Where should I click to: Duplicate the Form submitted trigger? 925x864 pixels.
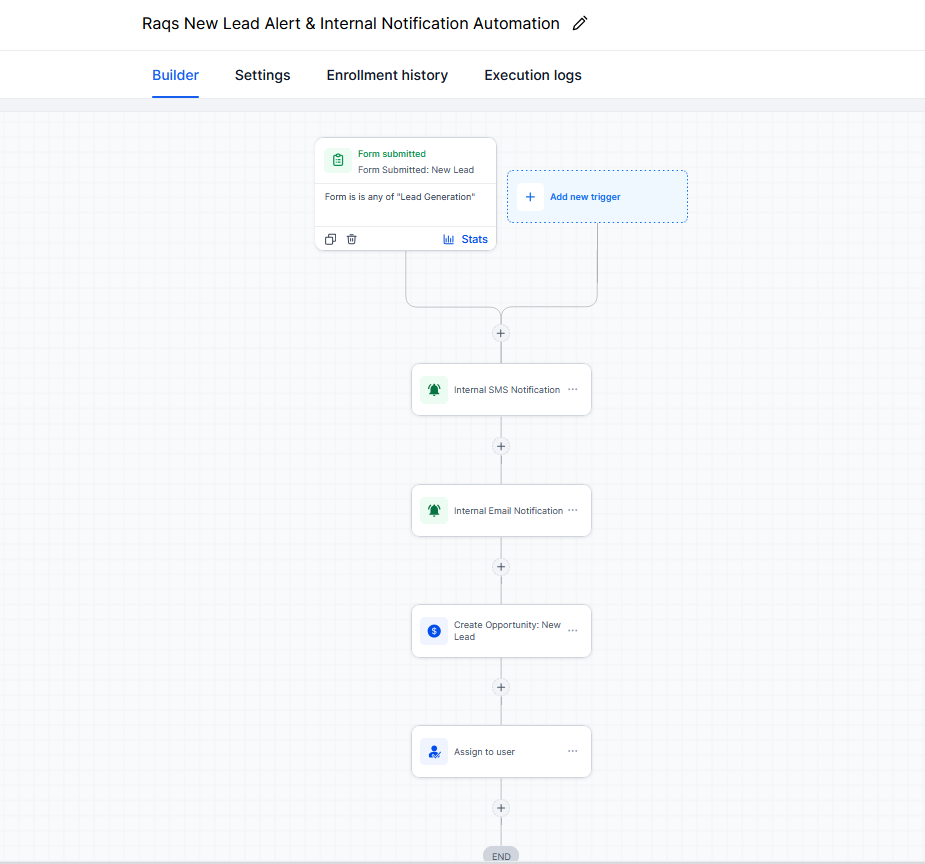coord(330,239)
